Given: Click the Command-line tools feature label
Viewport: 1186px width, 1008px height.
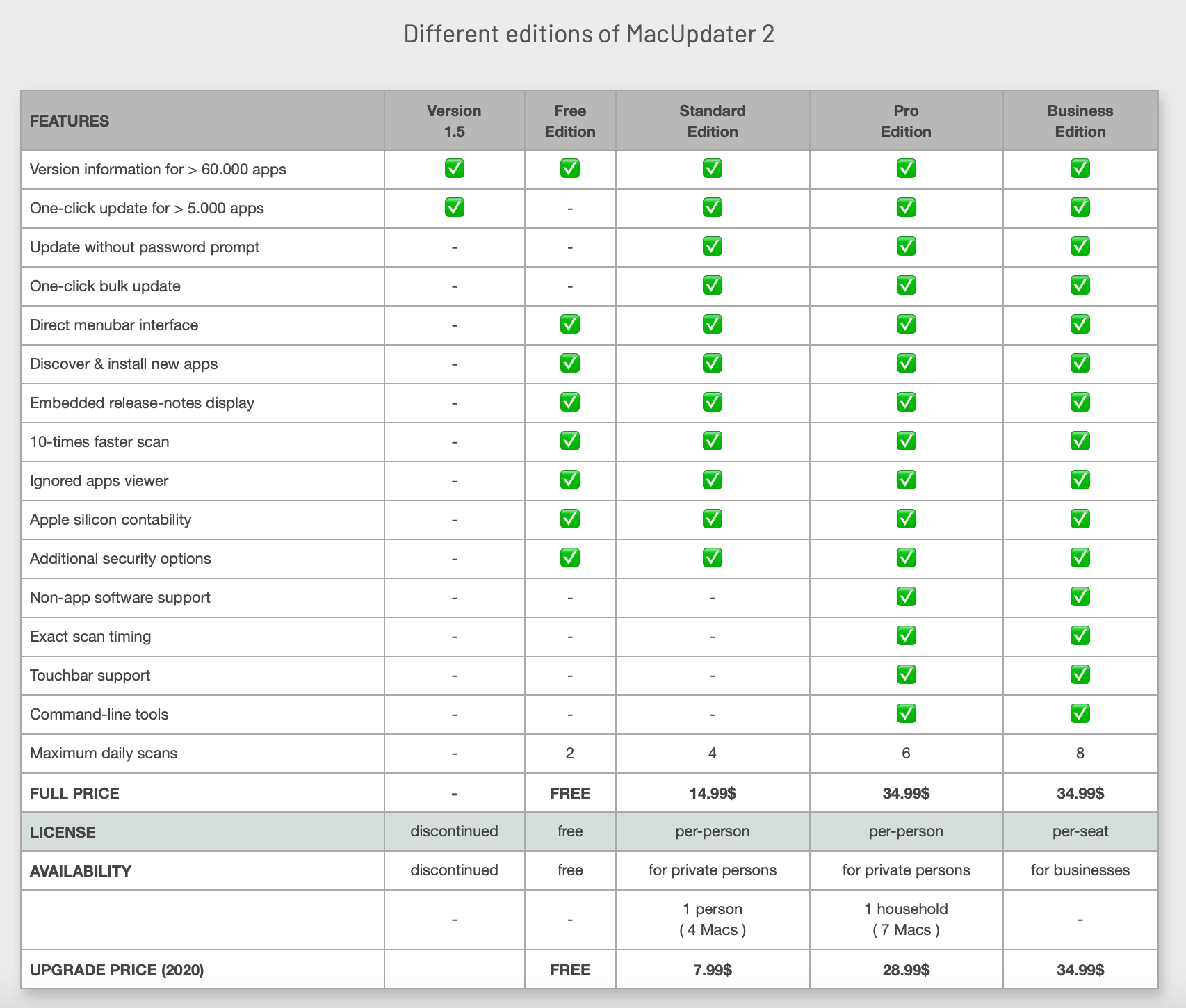Looking at the screenshot, I should (x=99, y=715).
